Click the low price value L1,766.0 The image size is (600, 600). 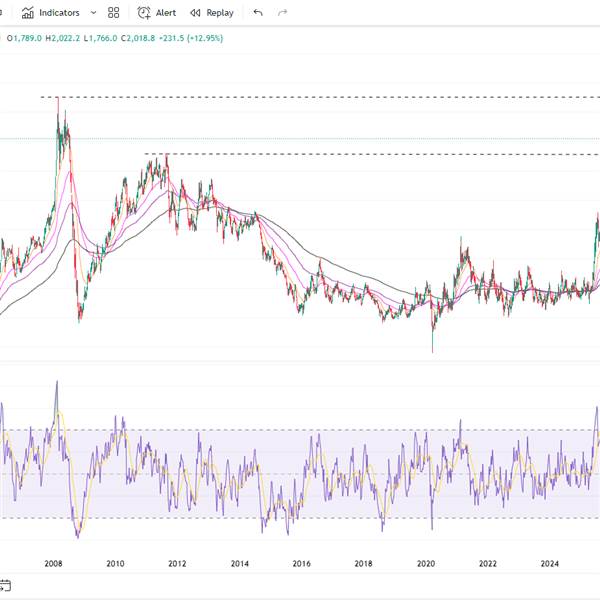point(100,38)
